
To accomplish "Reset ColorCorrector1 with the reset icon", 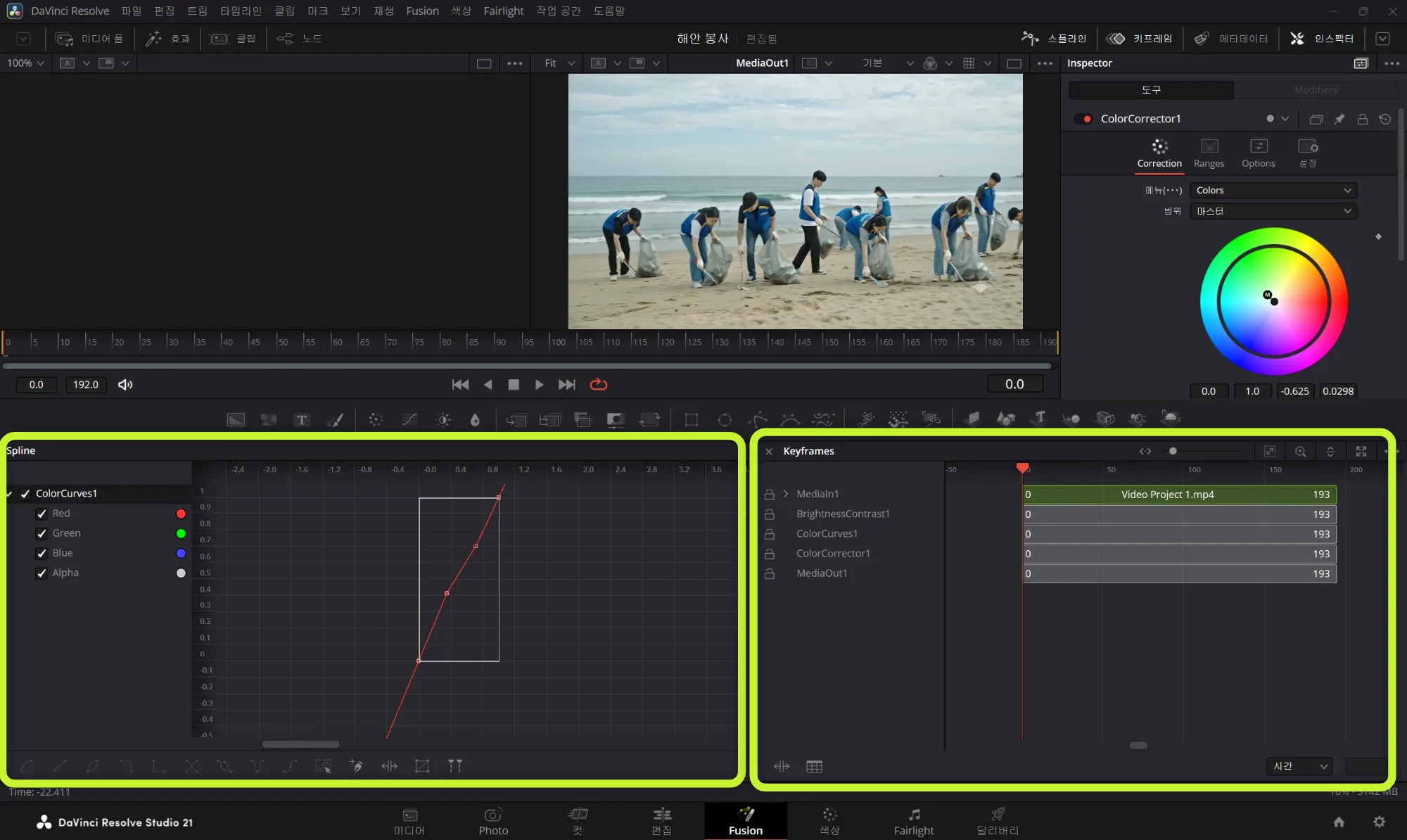I will click(x=1385, y=119).
